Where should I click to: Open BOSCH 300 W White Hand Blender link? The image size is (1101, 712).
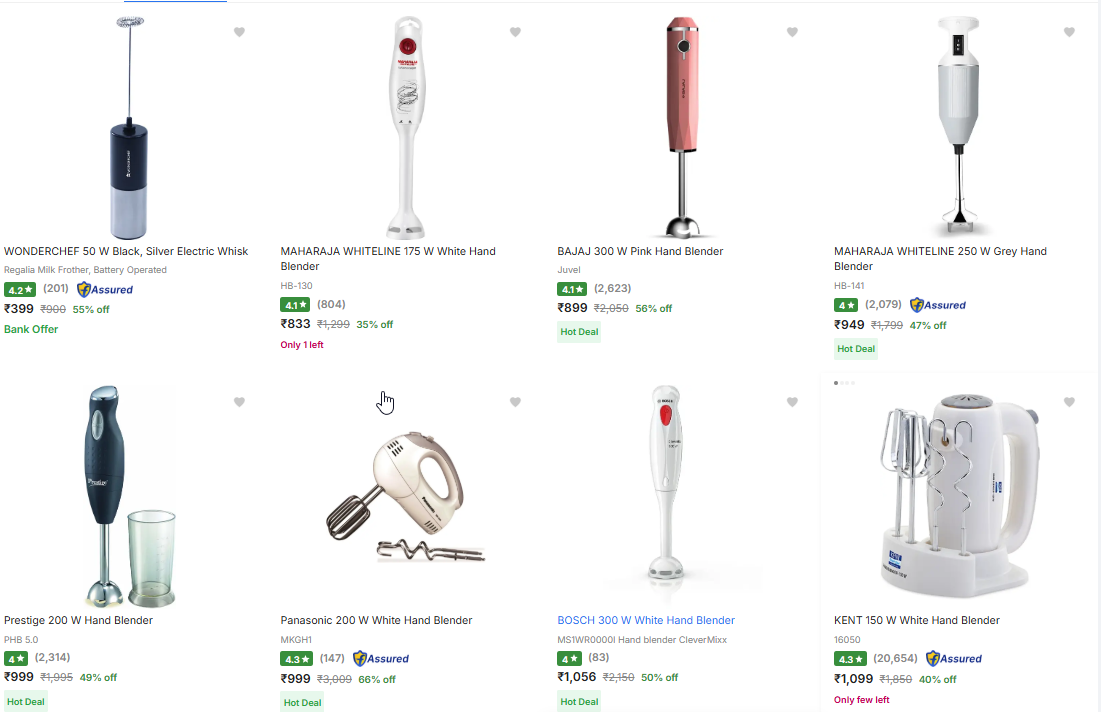646,620
